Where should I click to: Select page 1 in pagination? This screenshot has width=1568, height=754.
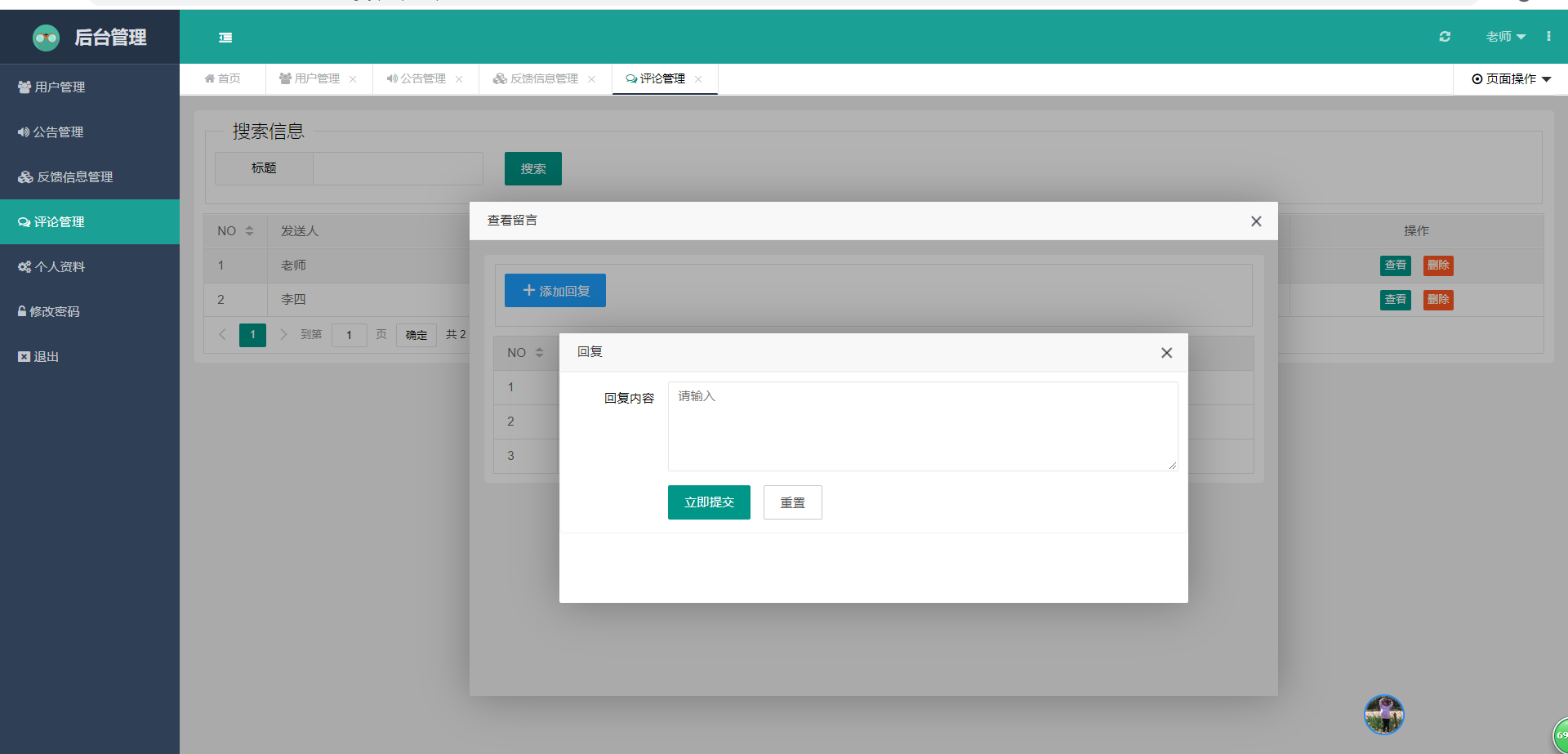click(x=252, y=335)
